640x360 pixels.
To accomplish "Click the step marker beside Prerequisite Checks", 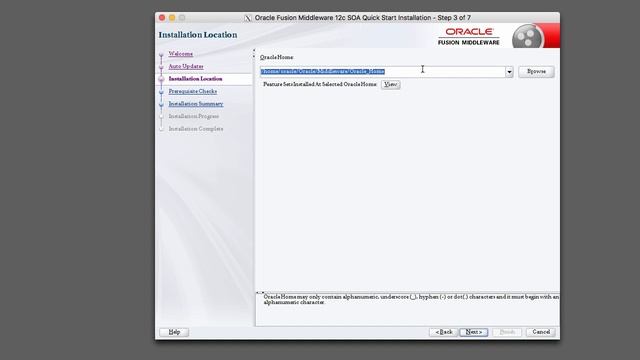I will (x=161, y=92).
